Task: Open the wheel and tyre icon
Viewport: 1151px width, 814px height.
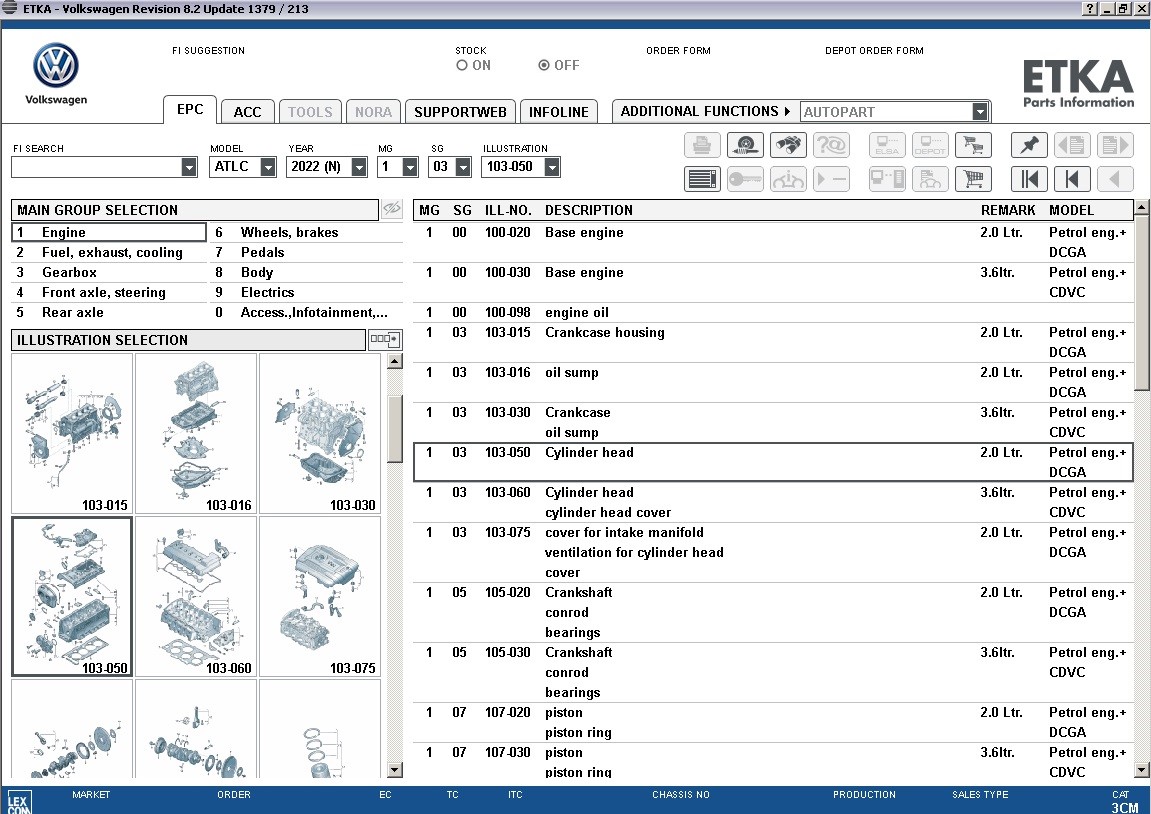Action: point(745,145)
